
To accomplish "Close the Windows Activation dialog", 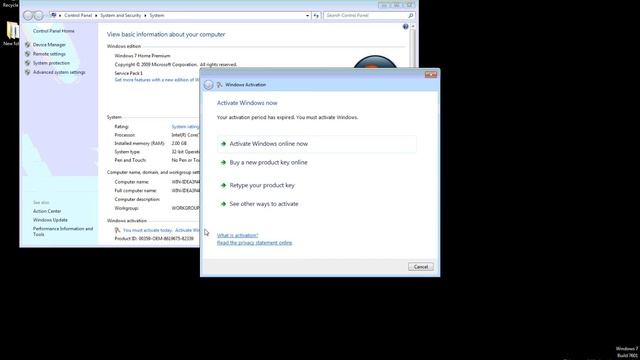I will click(431, 74).
